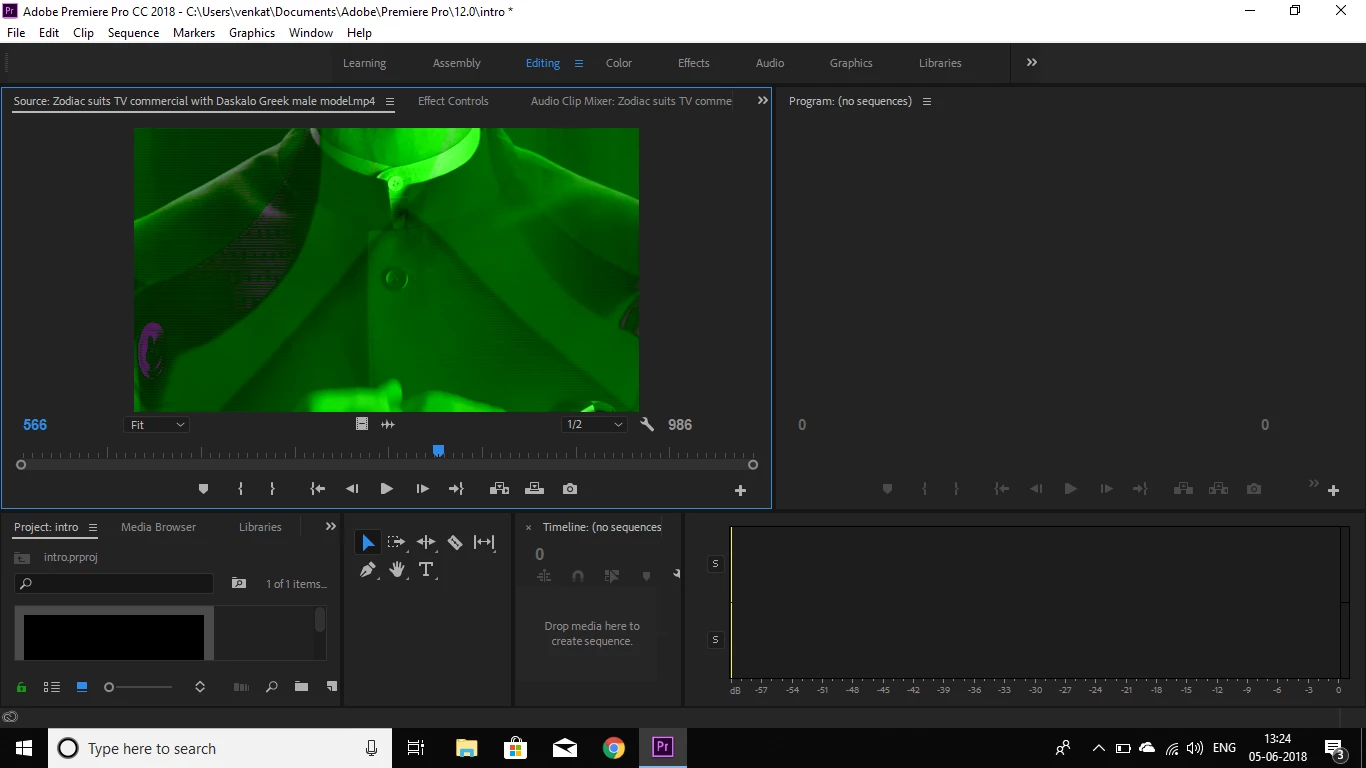Select the Ripple Edit tool
The width and height of the screenshot is (1366, 768).
click(426, 542)
